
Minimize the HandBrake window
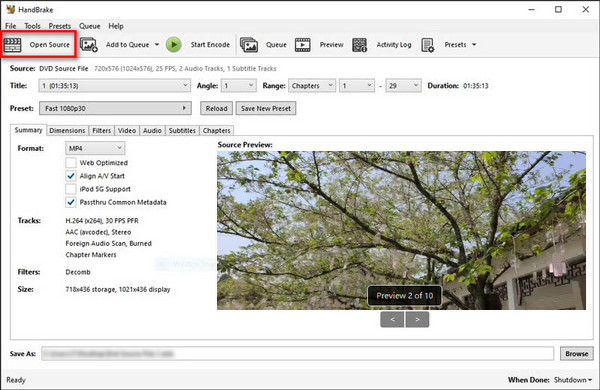(532, 10)
